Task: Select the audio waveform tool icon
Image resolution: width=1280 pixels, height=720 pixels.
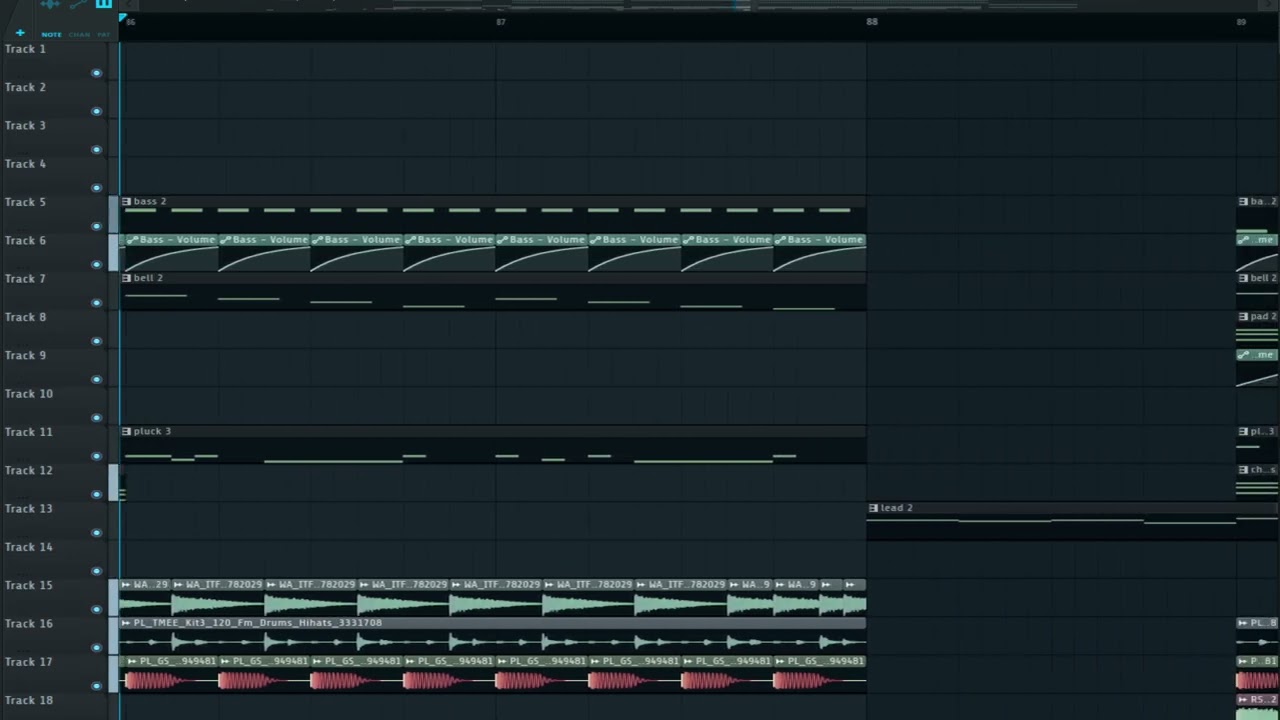Action: [x=50, y=4]
